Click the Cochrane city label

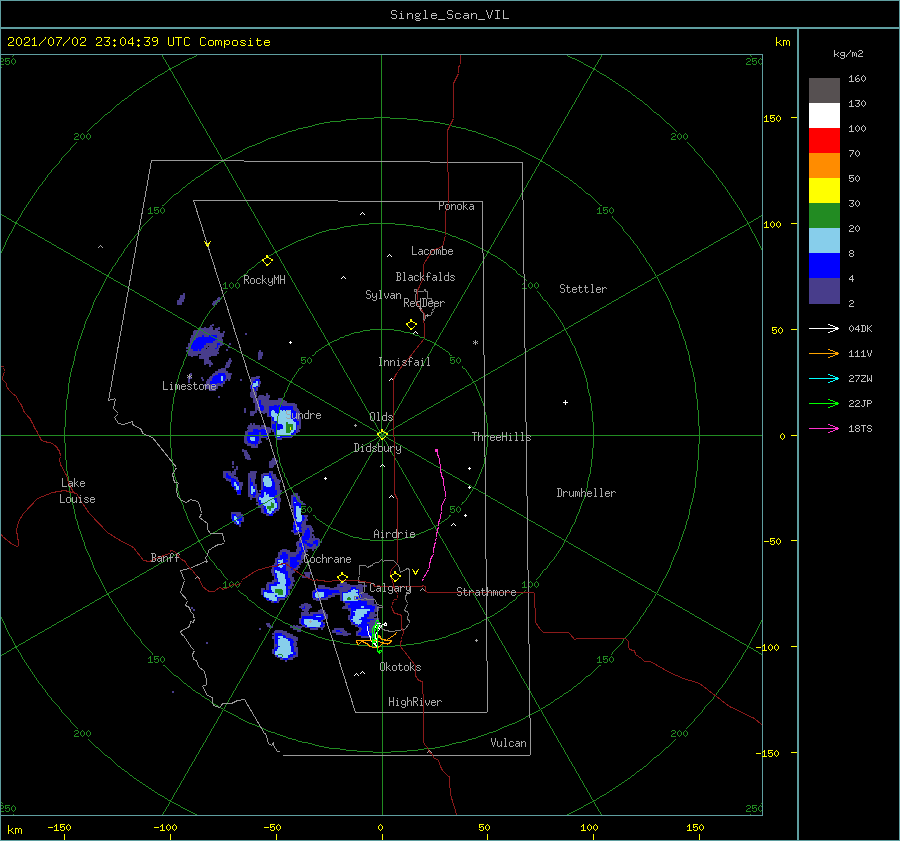point(327,559)
